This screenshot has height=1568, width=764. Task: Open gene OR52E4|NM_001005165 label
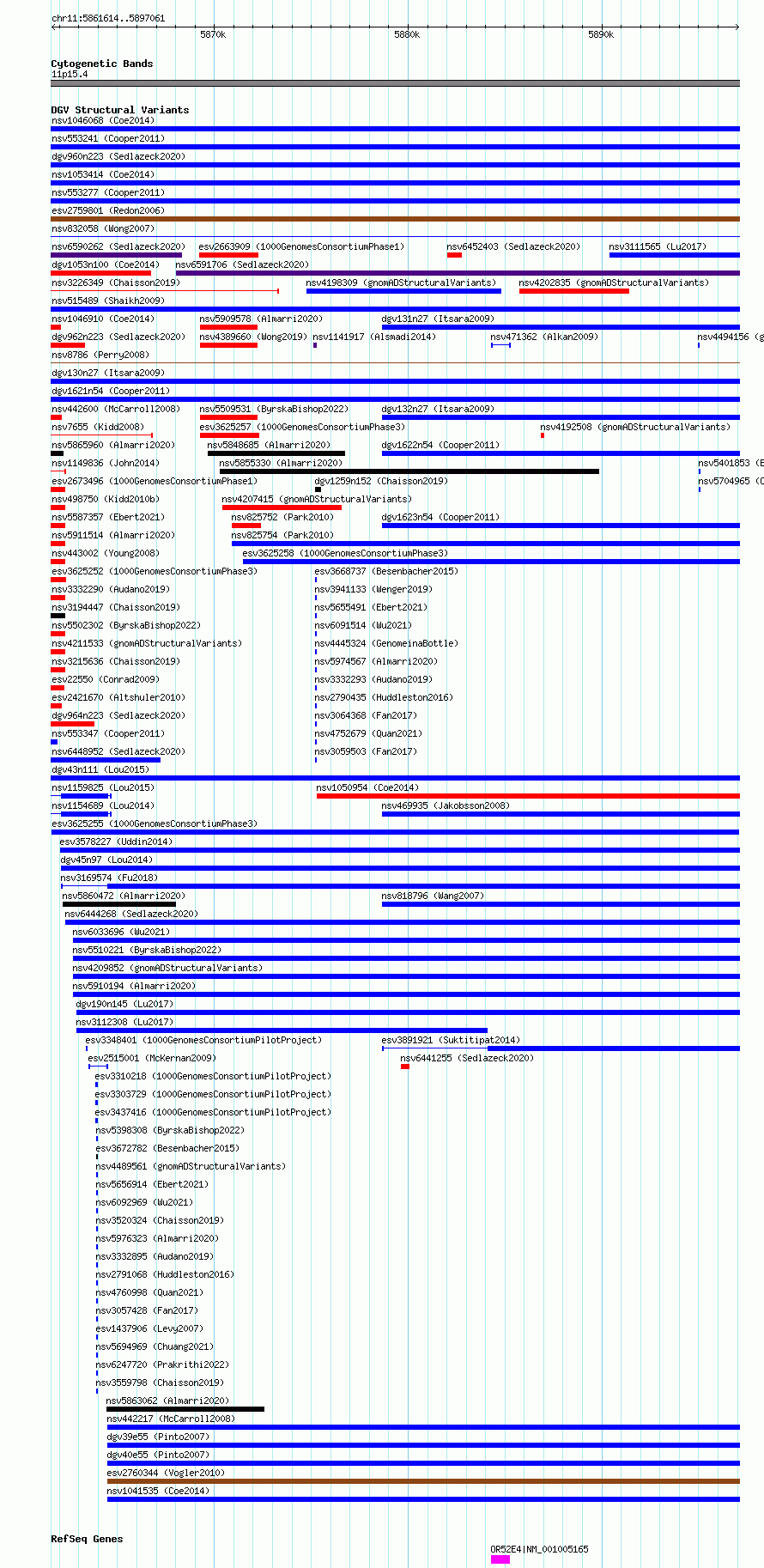pyautogui.click(x=539, y=1549)
